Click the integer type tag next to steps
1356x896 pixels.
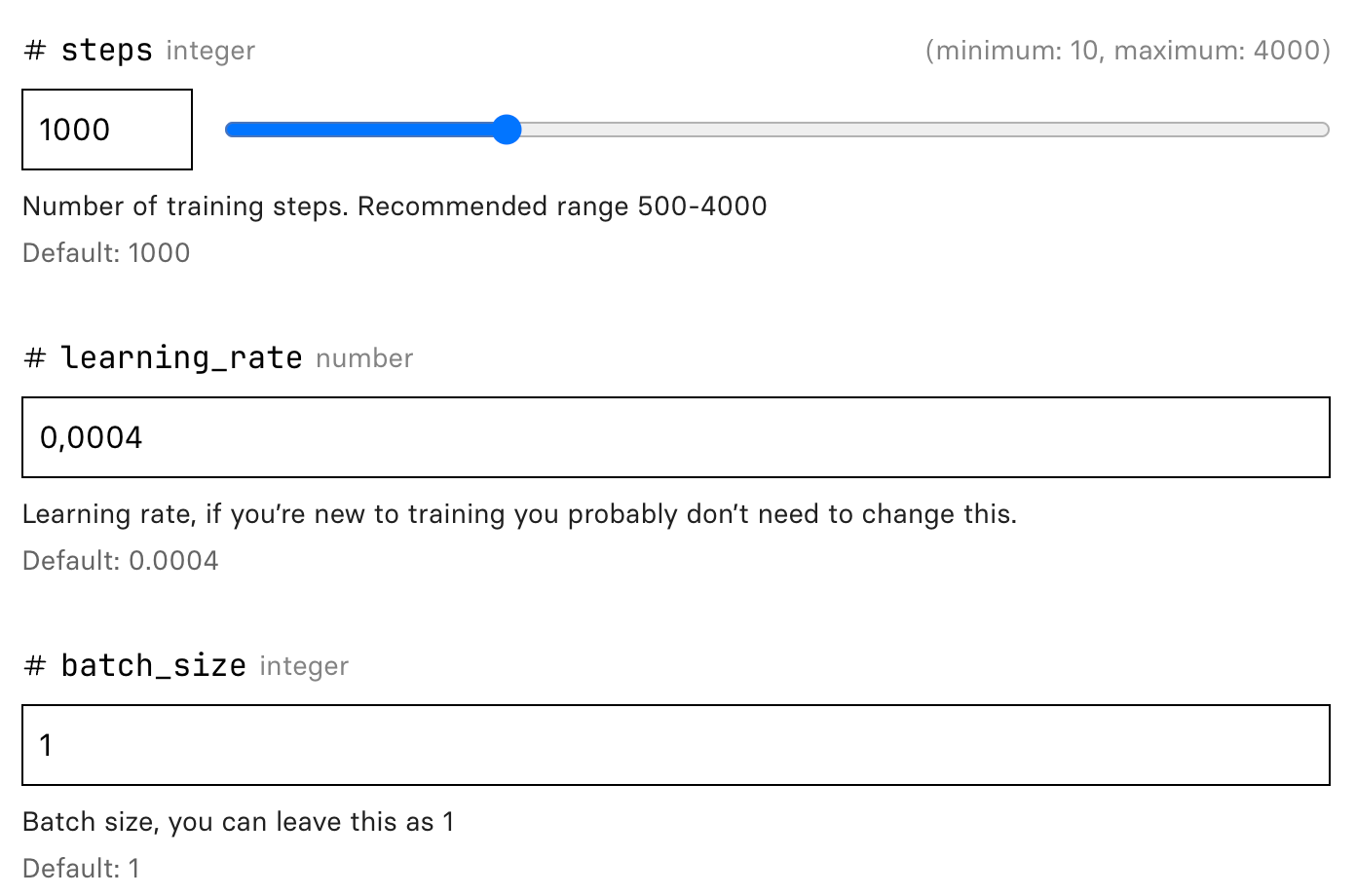(210, 51)
